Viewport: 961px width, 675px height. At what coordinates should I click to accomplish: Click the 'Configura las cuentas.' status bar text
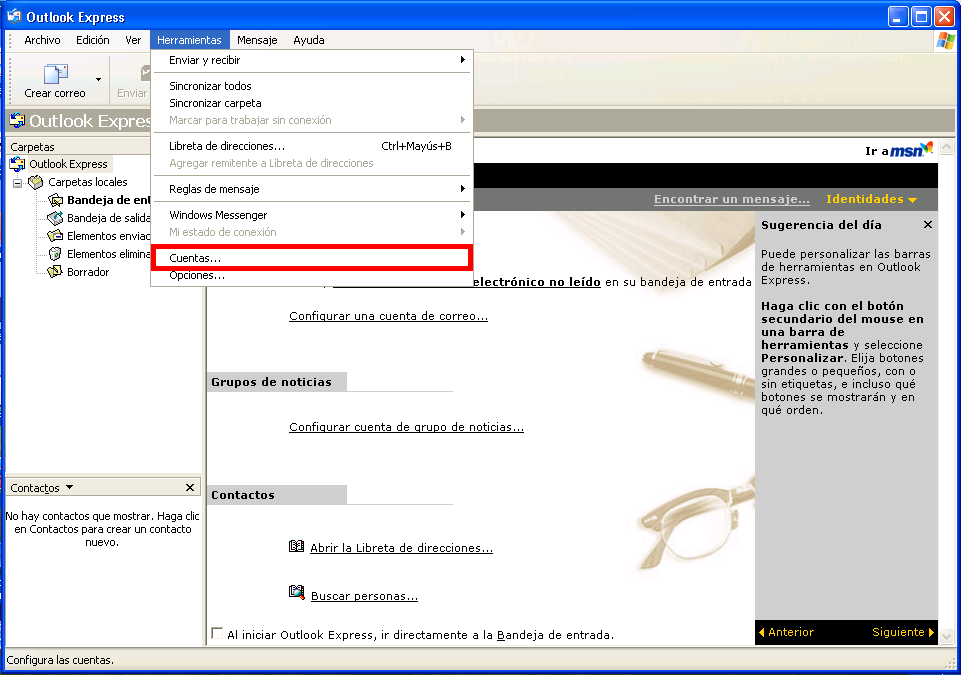pyautogui.click(x=60, y=660)
